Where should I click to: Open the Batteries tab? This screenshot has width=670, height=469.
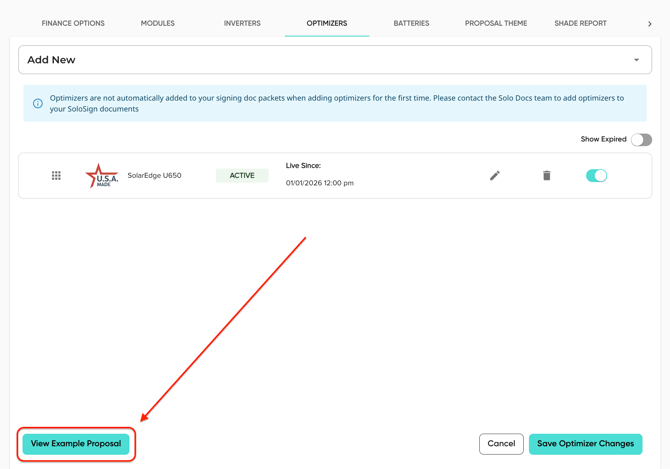(411, 23)
